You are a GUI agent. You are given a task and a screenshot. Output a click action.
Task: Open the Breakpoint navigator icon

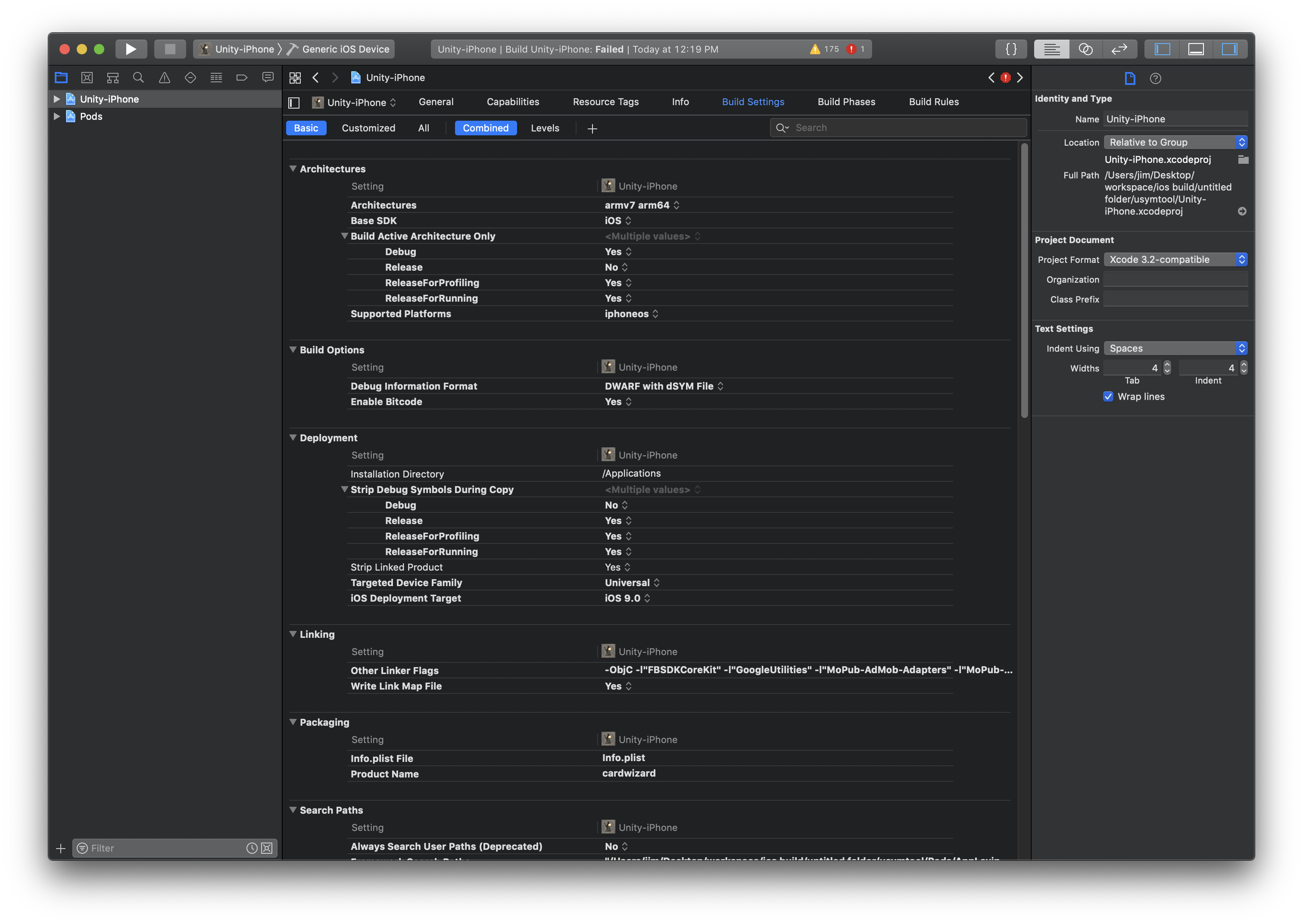click(242, 78)
